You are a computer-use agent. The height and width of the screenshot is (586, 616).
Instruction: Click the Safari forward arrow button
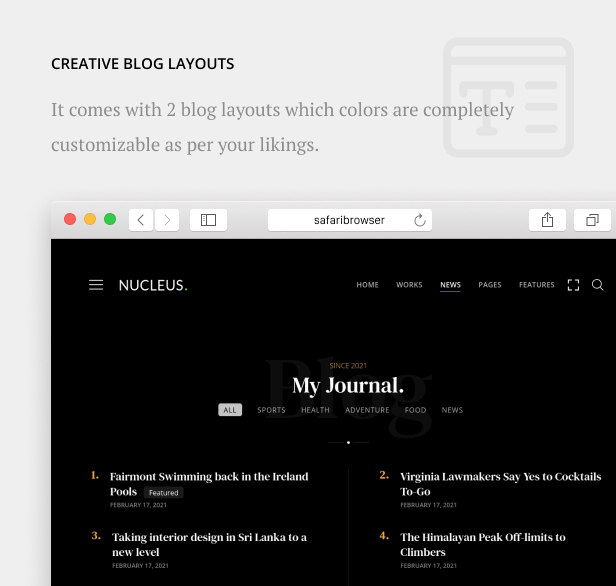click(167, 220)
